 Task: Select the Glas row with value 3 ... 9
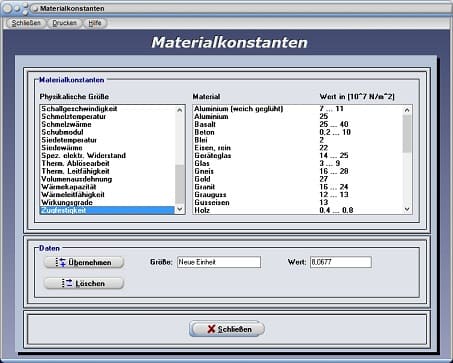(x=298, y=163)
